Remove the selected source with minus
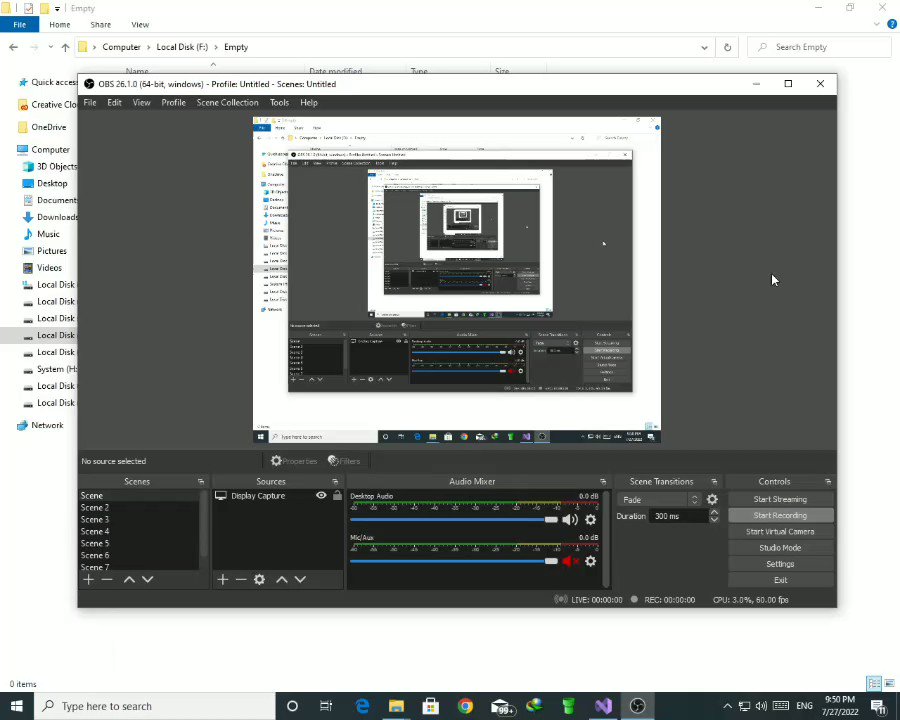Image resolution: width=900 pixels, height=720 pixels. [x=241, y=579]
